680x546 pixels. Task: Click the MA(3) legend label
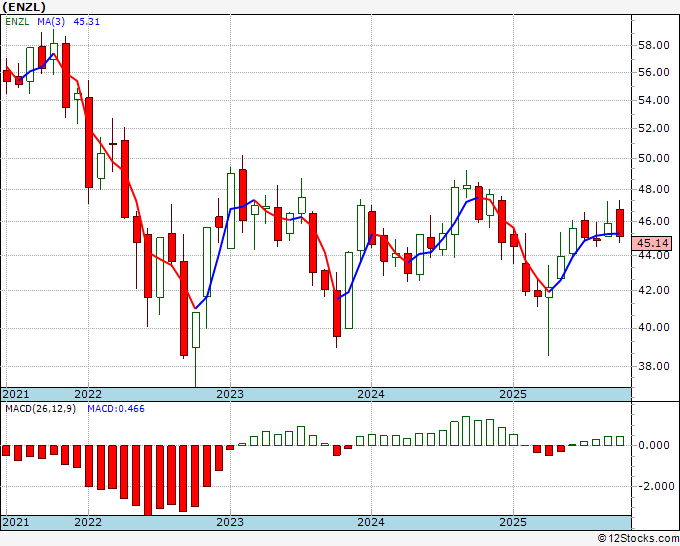pos(51,22)
